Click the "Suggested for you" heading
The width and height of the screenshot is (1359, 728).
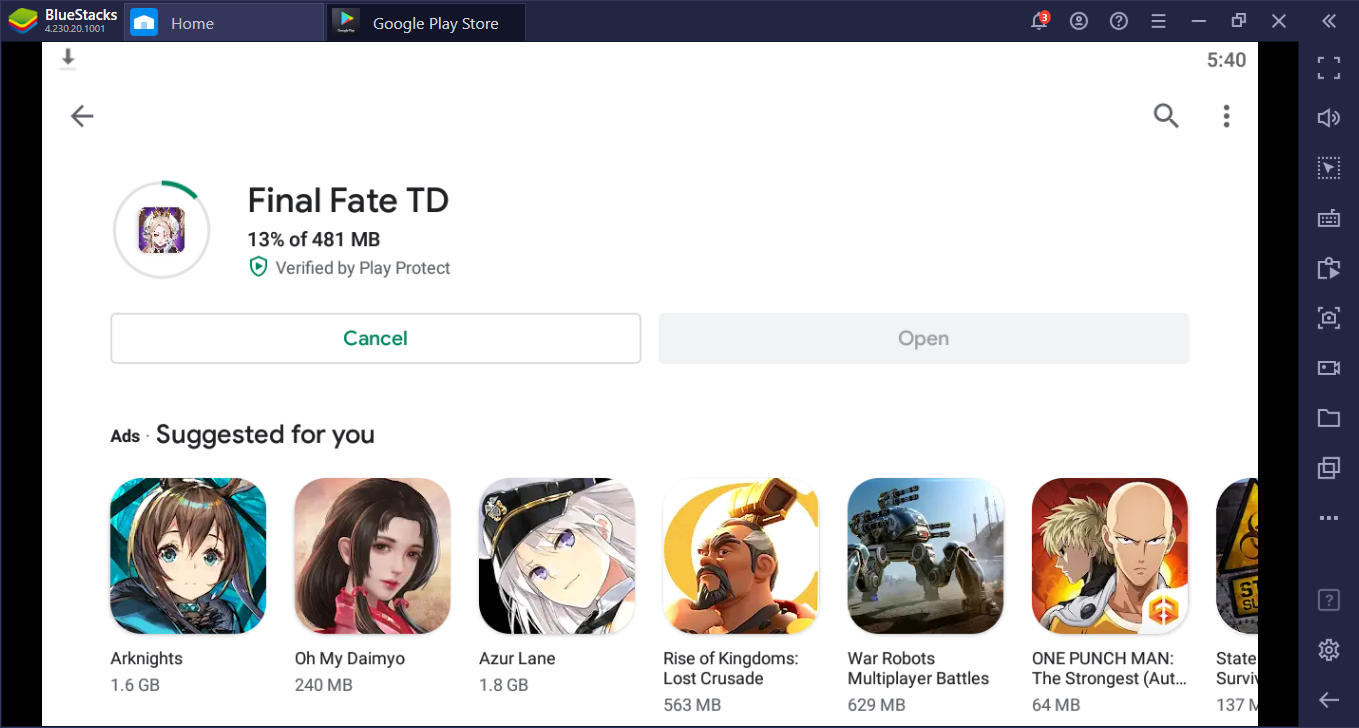tap(265, 434)
